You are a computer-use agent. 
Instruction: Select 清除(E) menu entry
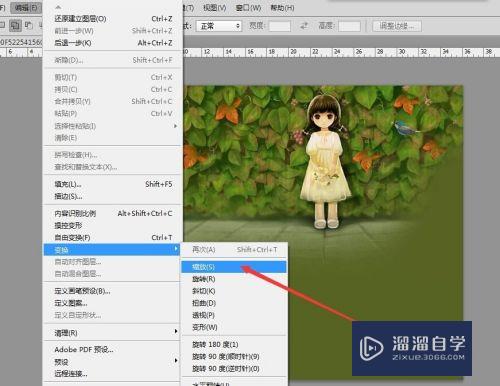[x=113, y=137]
